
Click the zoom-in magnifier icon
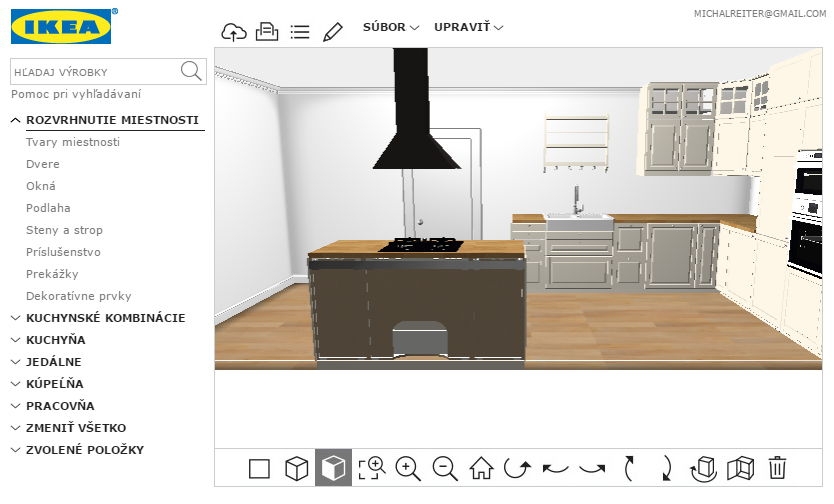407,468
